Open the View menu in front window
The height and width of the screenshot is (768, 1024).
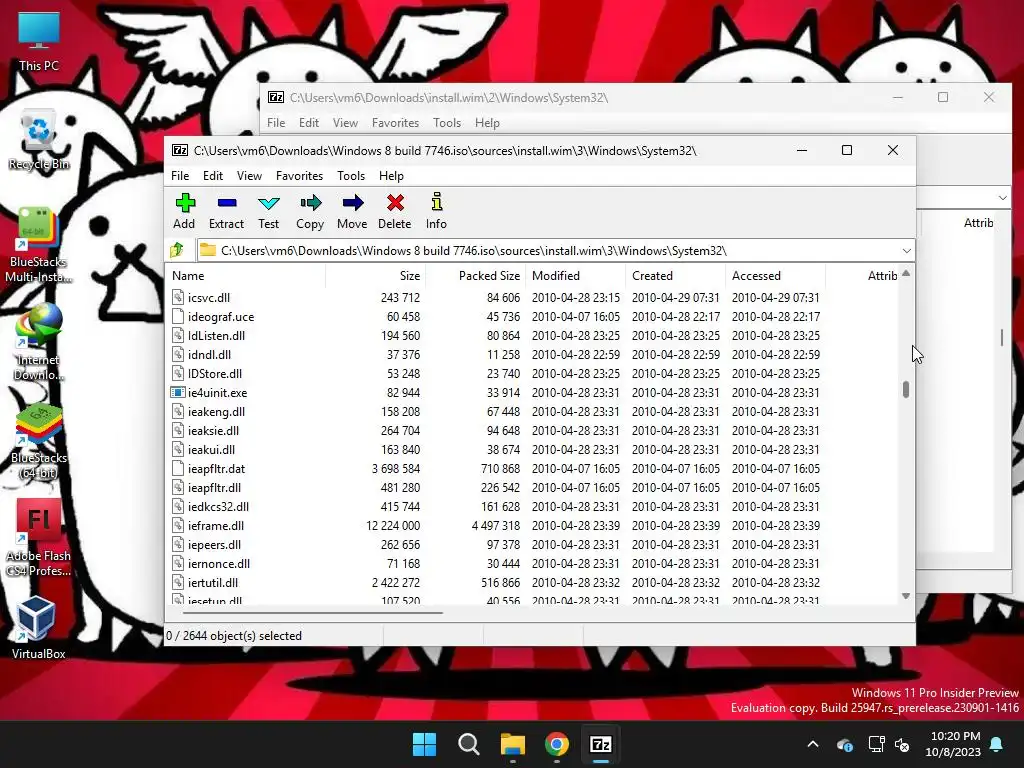[x=249, y=176]
